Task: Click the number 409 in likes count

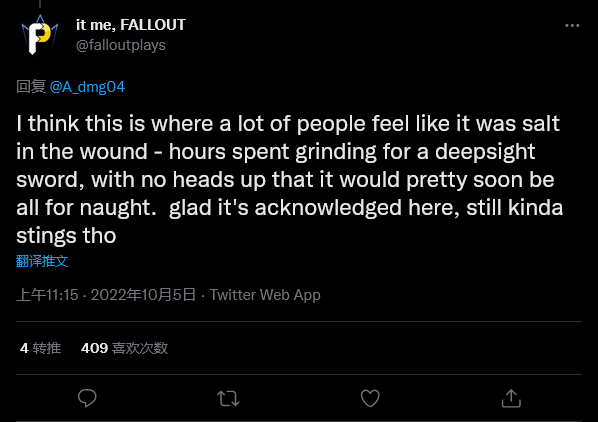Action: point(95,348)
